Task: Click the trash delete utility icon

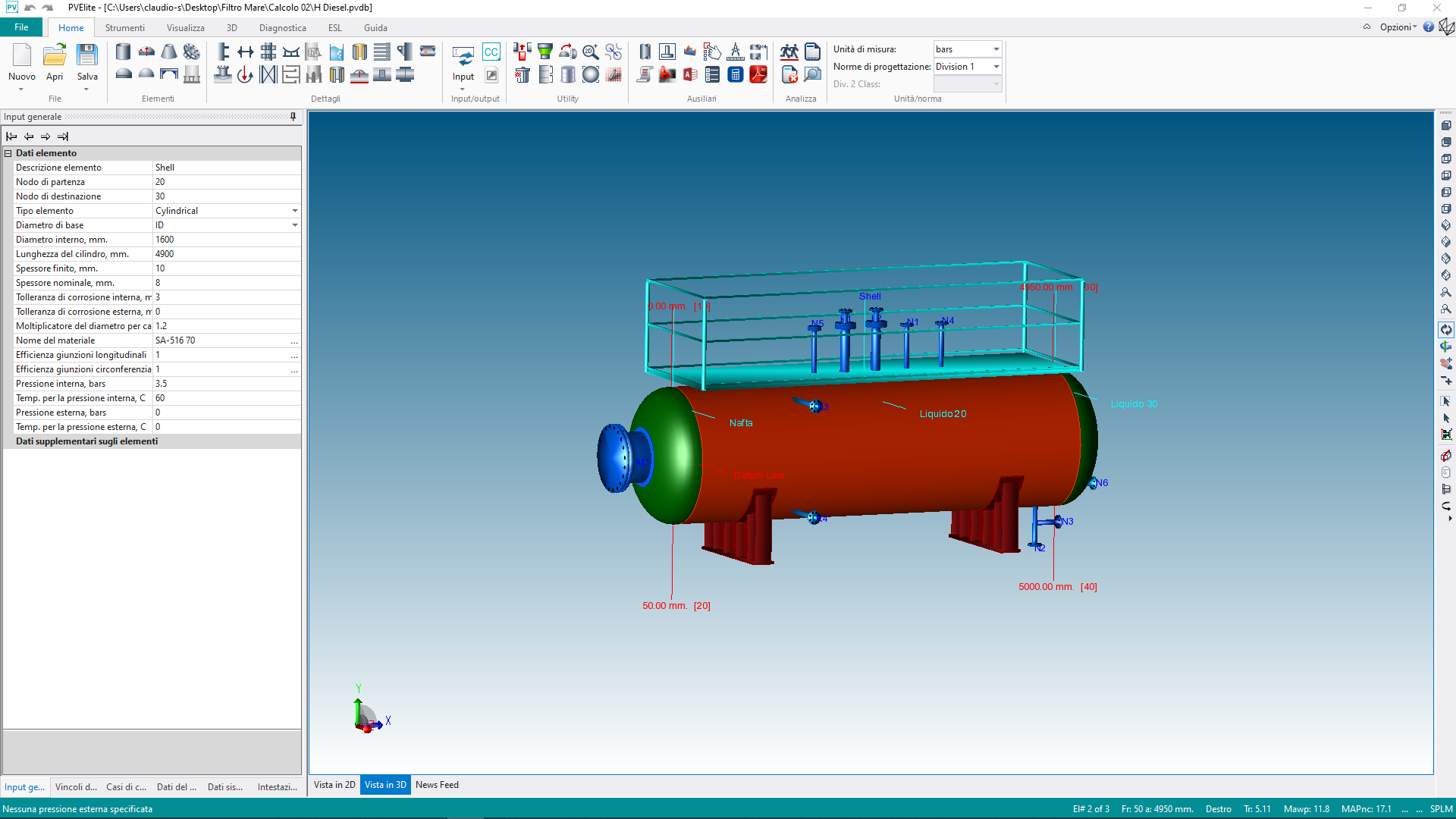Action: tap(522, 74)
